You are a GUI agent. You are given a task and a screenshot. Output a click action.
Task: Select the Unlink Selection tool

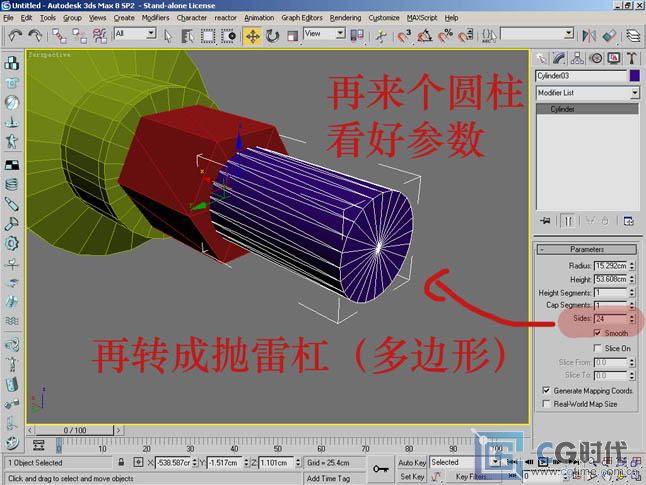point(79,36)
